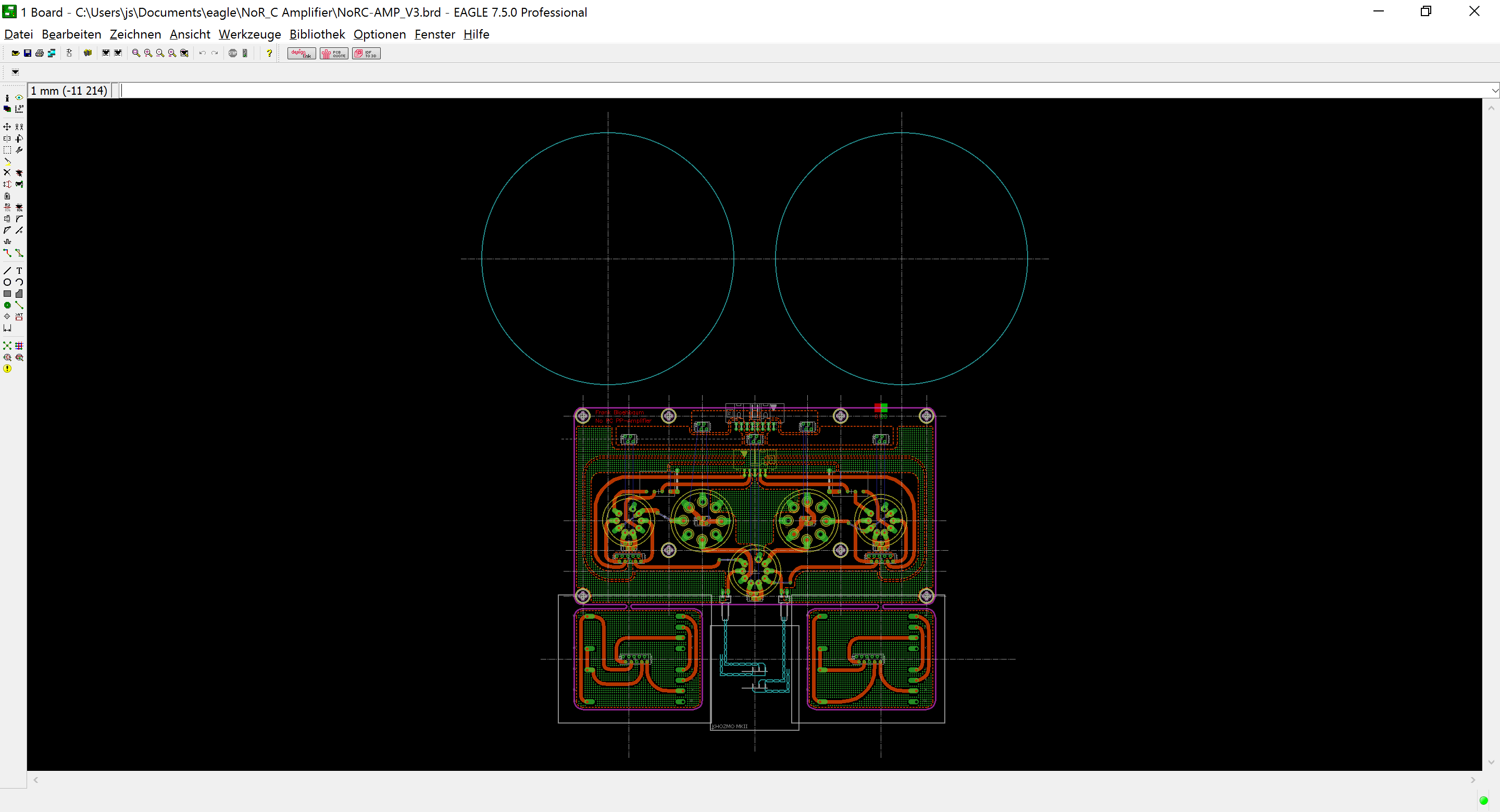Image resolution: width=1500 pixels, height=812 pixels.
Task: Select the Meander tool
Action: click(x=7, y=242)
